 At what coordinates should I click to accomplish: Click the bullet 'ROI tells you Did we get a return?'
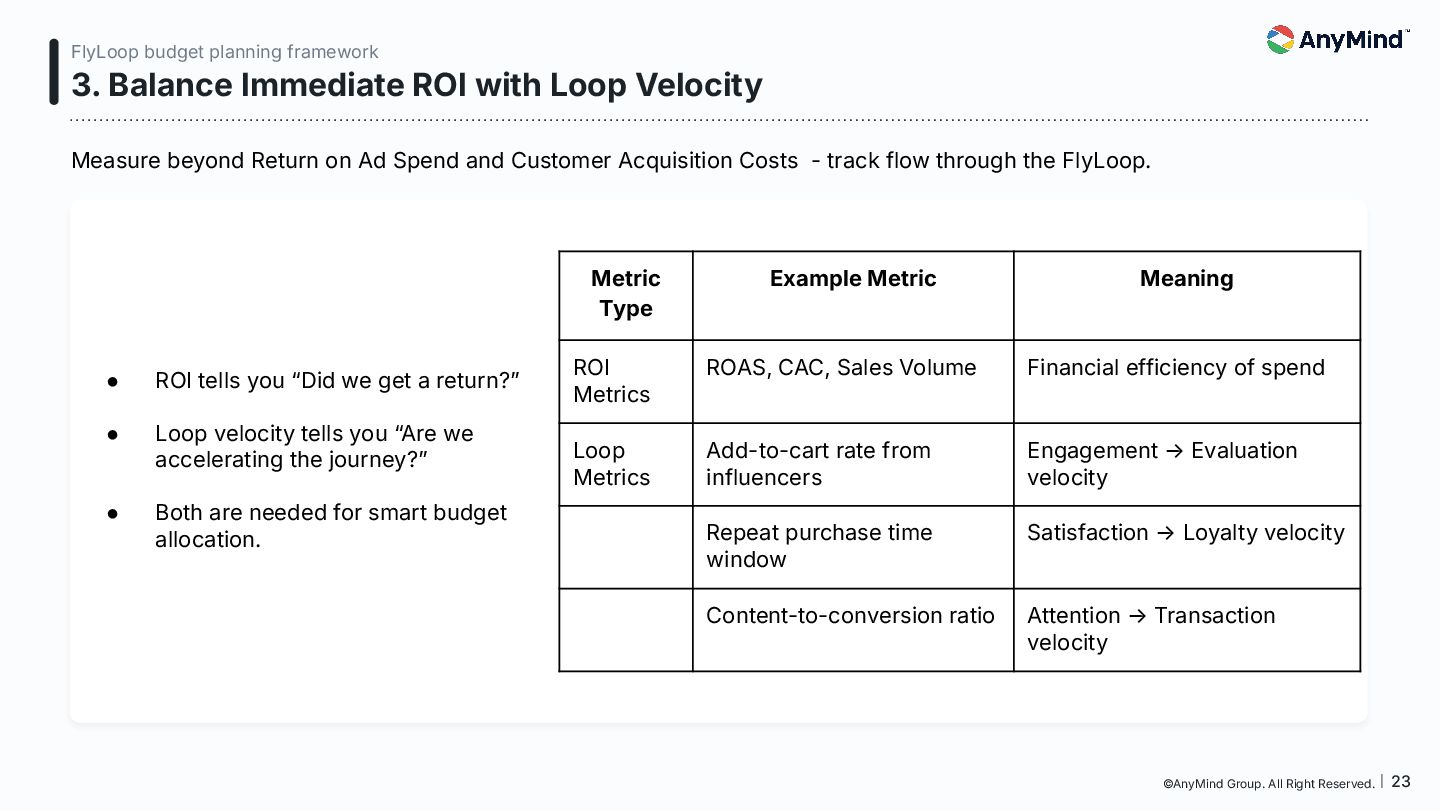pos(337,381)
